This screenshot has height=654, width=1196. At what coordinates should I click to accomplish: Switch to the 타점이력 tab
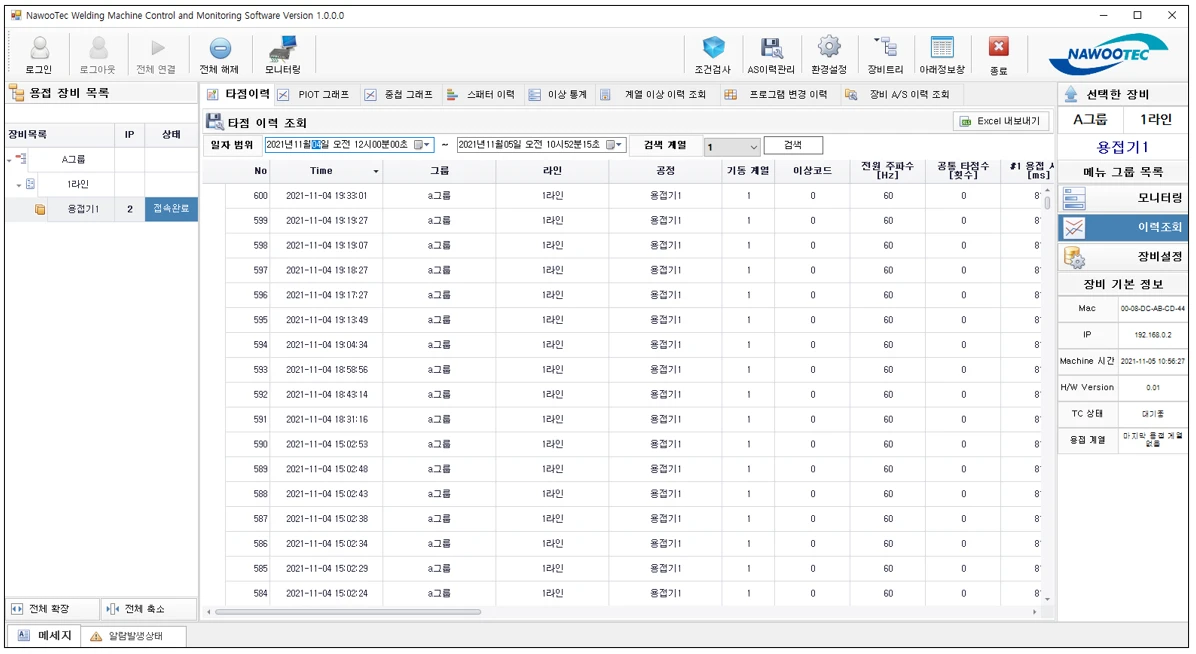pyautogui.click(x=239, y=94)
